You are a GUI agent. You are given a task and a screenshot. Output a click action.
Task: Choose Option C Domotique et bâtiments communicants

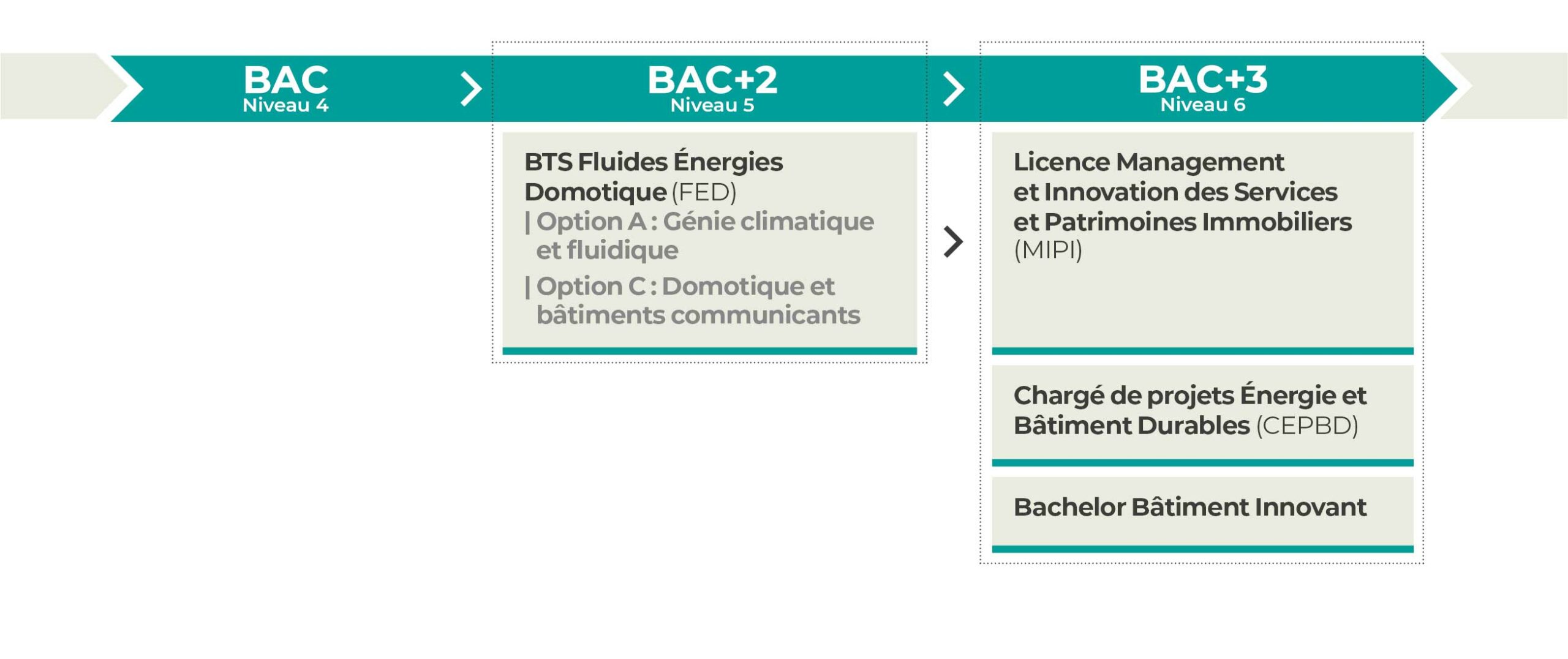pos(693,301)
